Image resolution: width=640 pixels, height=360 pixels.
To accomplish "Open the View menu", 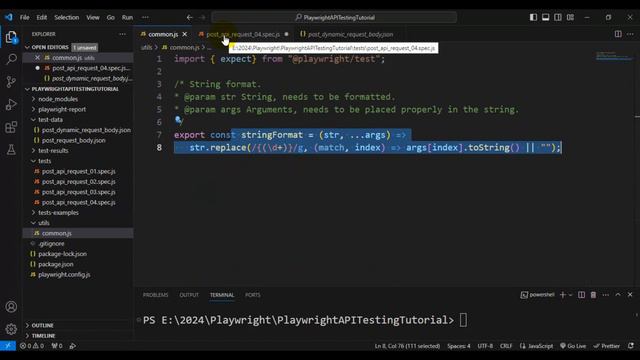I will [93, 18].
